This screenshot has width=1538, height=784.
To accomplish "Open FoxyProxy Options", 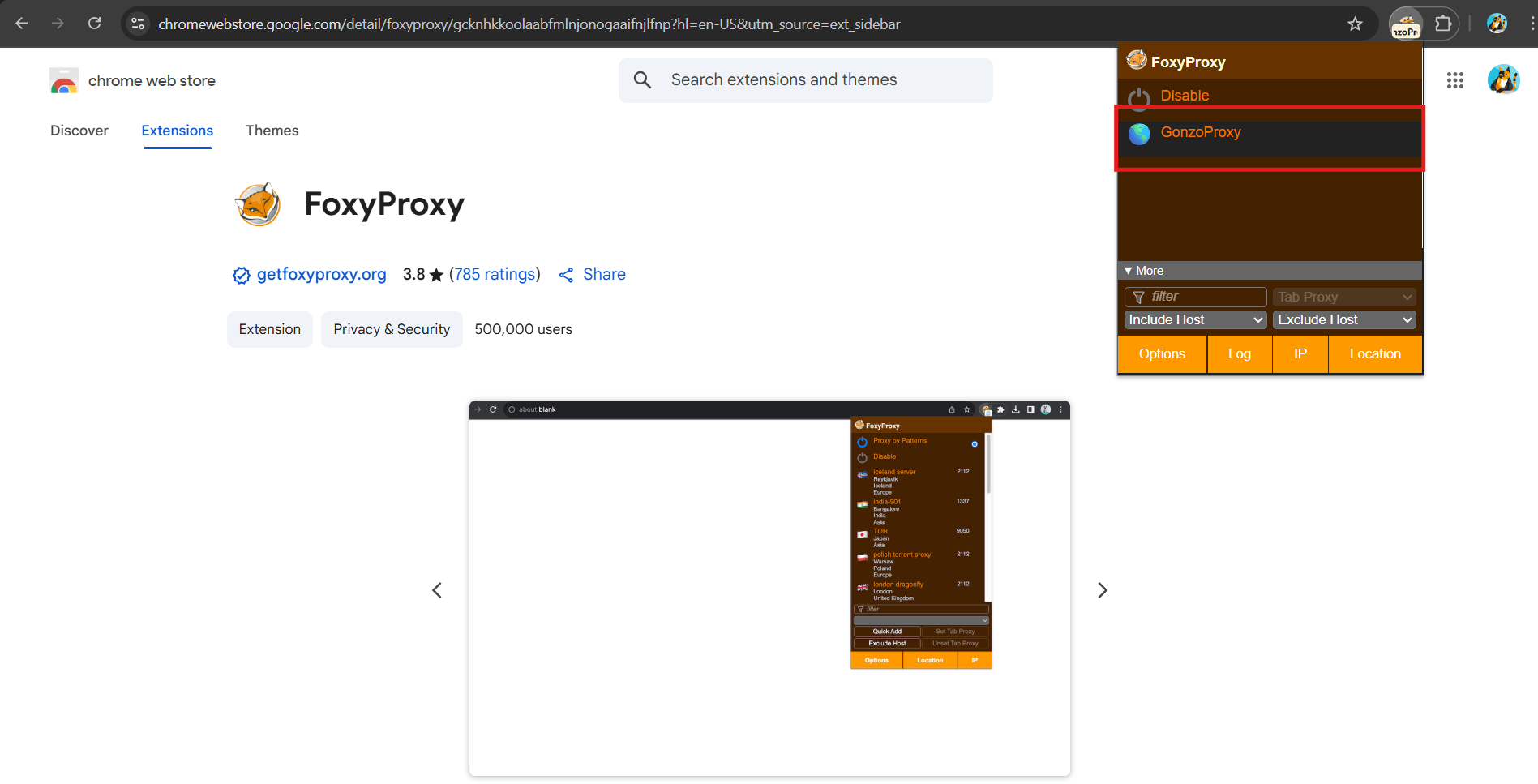I will point(1162,354).
